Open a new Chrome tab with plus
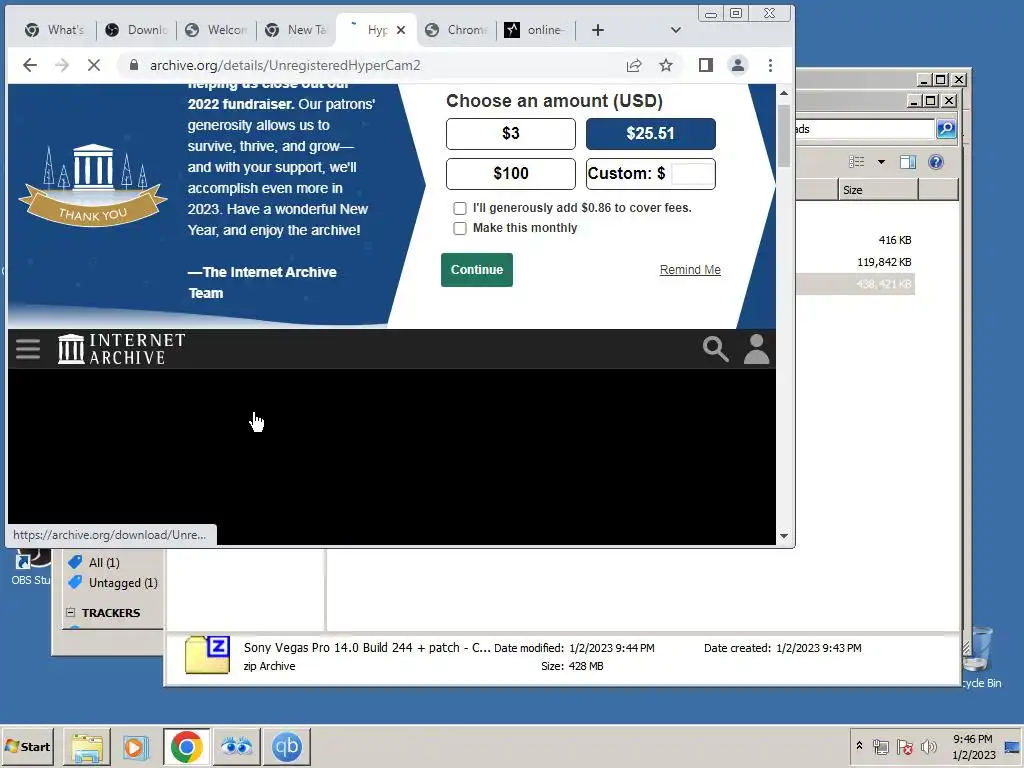The image size is (1024, 768). click(x=598, y=30)
